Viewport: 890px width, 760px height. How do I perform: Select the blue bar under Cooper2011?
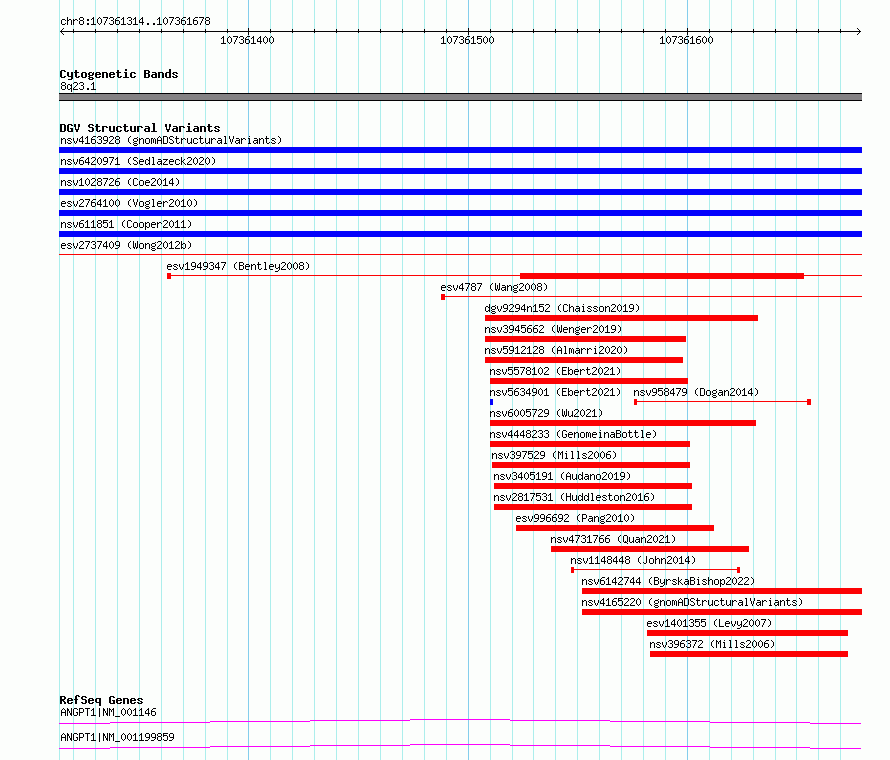460,234
